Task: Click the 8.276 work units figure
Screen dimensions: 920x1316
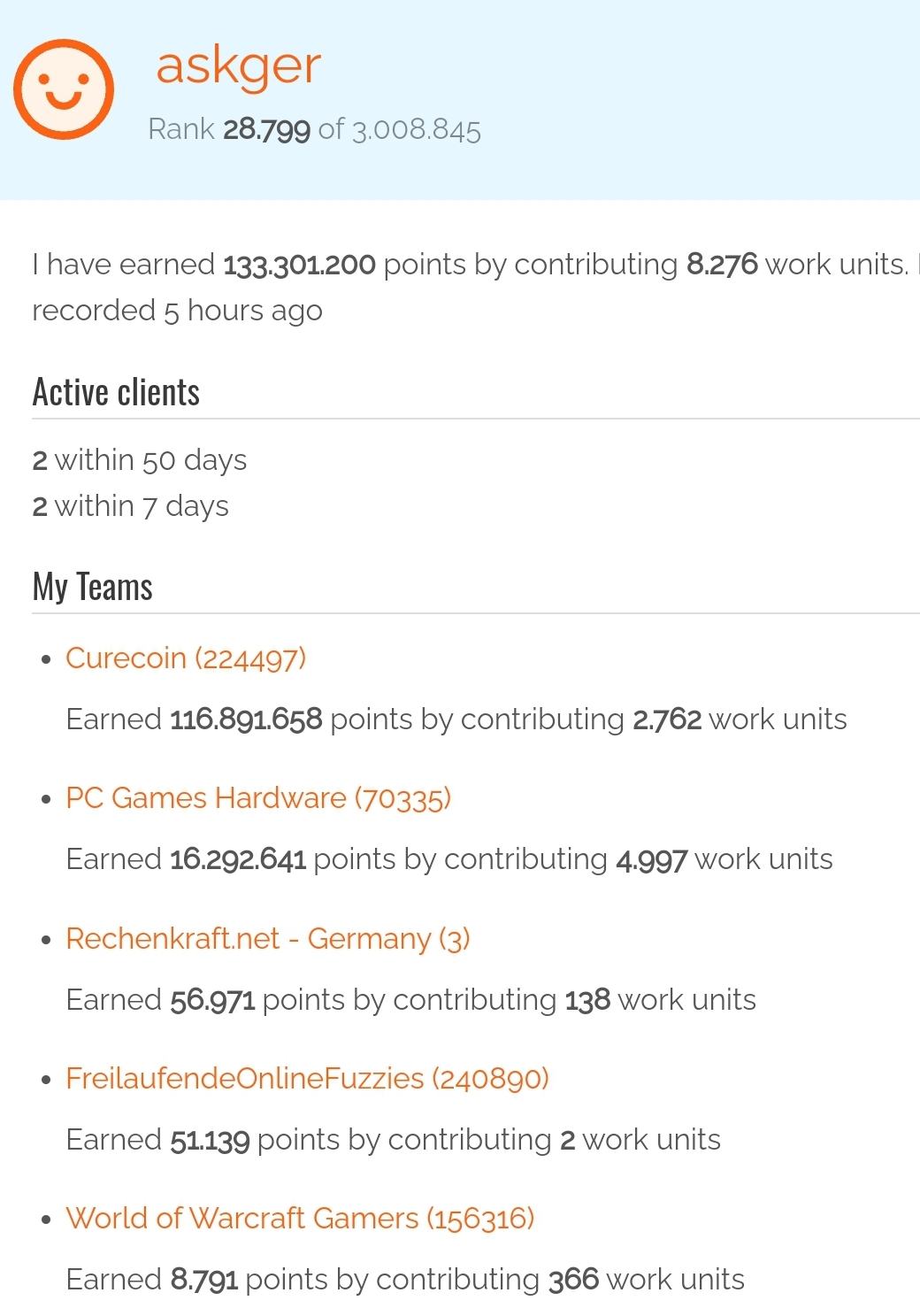Action: pos(722,265)
